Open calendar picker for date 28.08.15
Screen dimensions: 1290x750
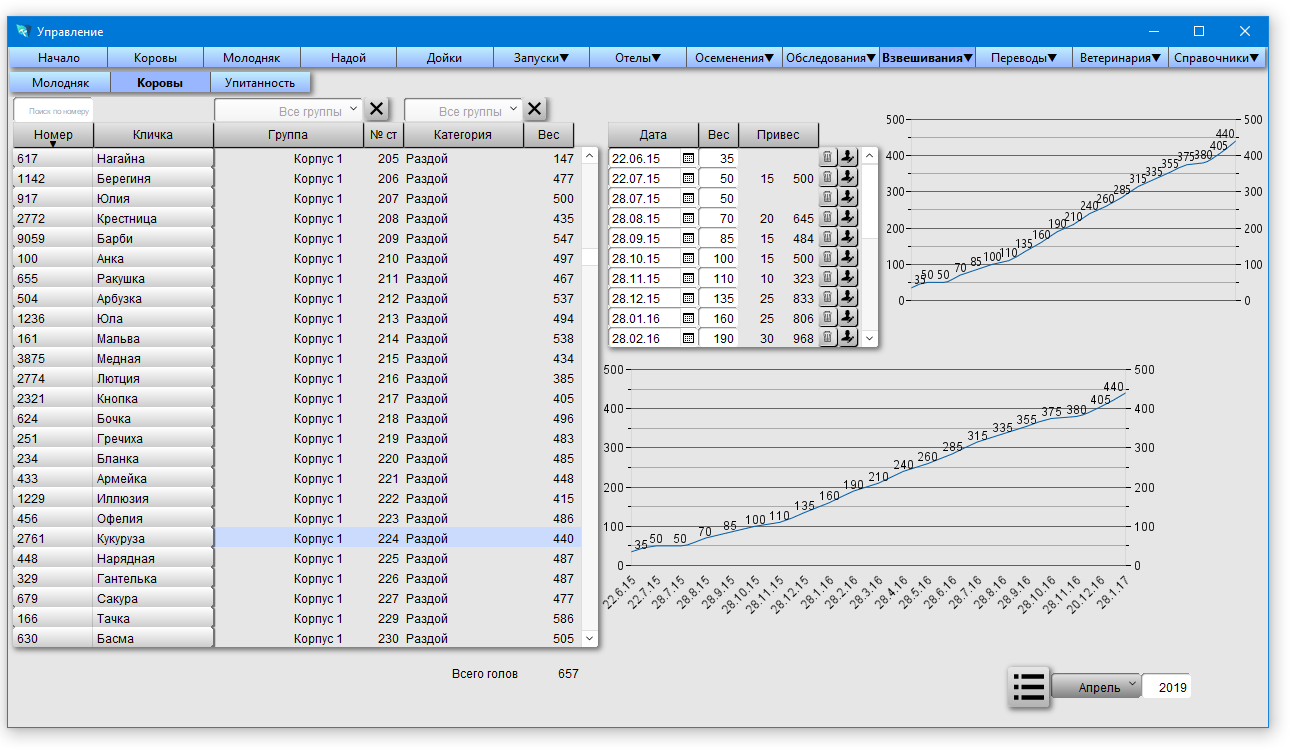point(688,218)
